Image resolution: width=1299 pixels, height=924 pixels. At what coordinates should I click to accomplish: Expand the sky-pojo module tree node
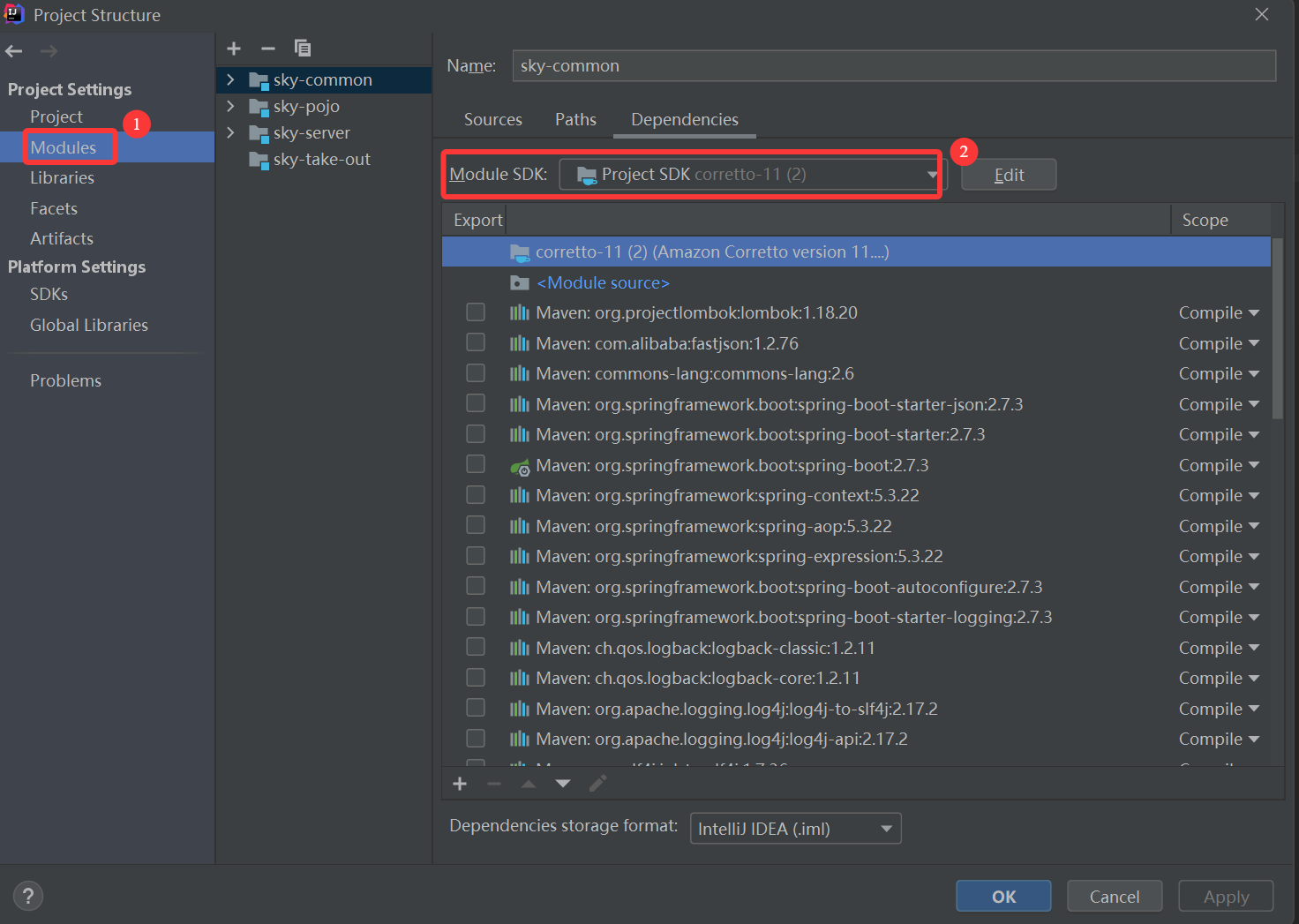pos(230,106)
